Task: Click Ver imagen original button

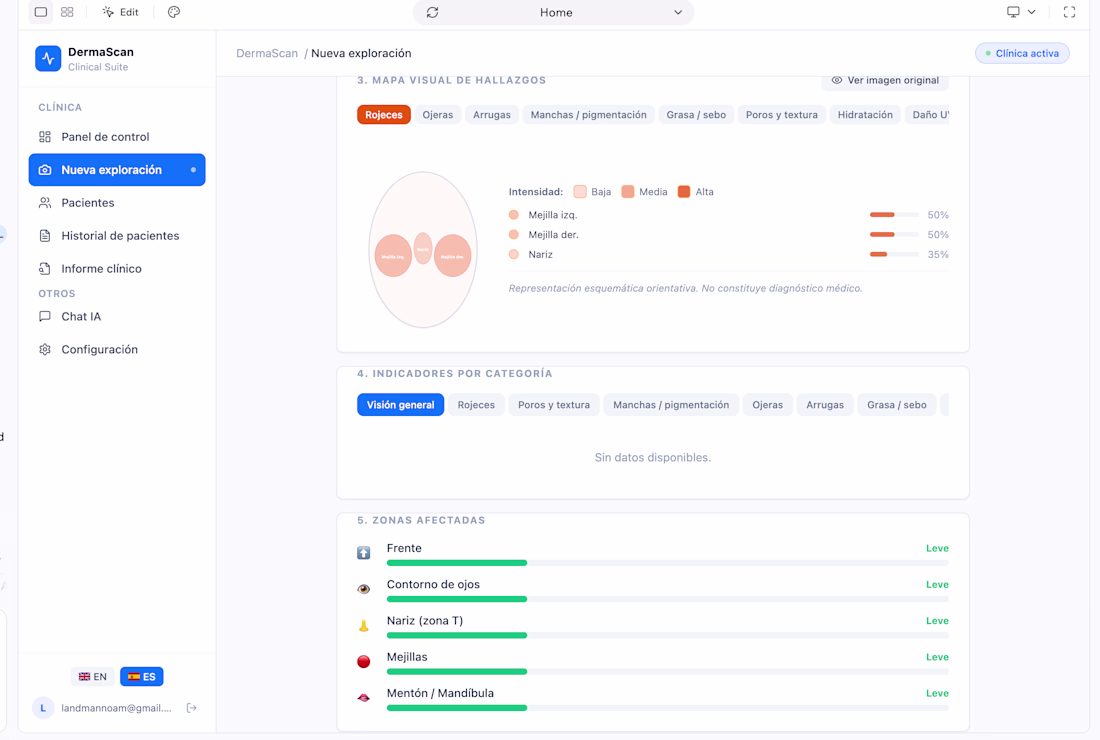Action: (885, 81)
